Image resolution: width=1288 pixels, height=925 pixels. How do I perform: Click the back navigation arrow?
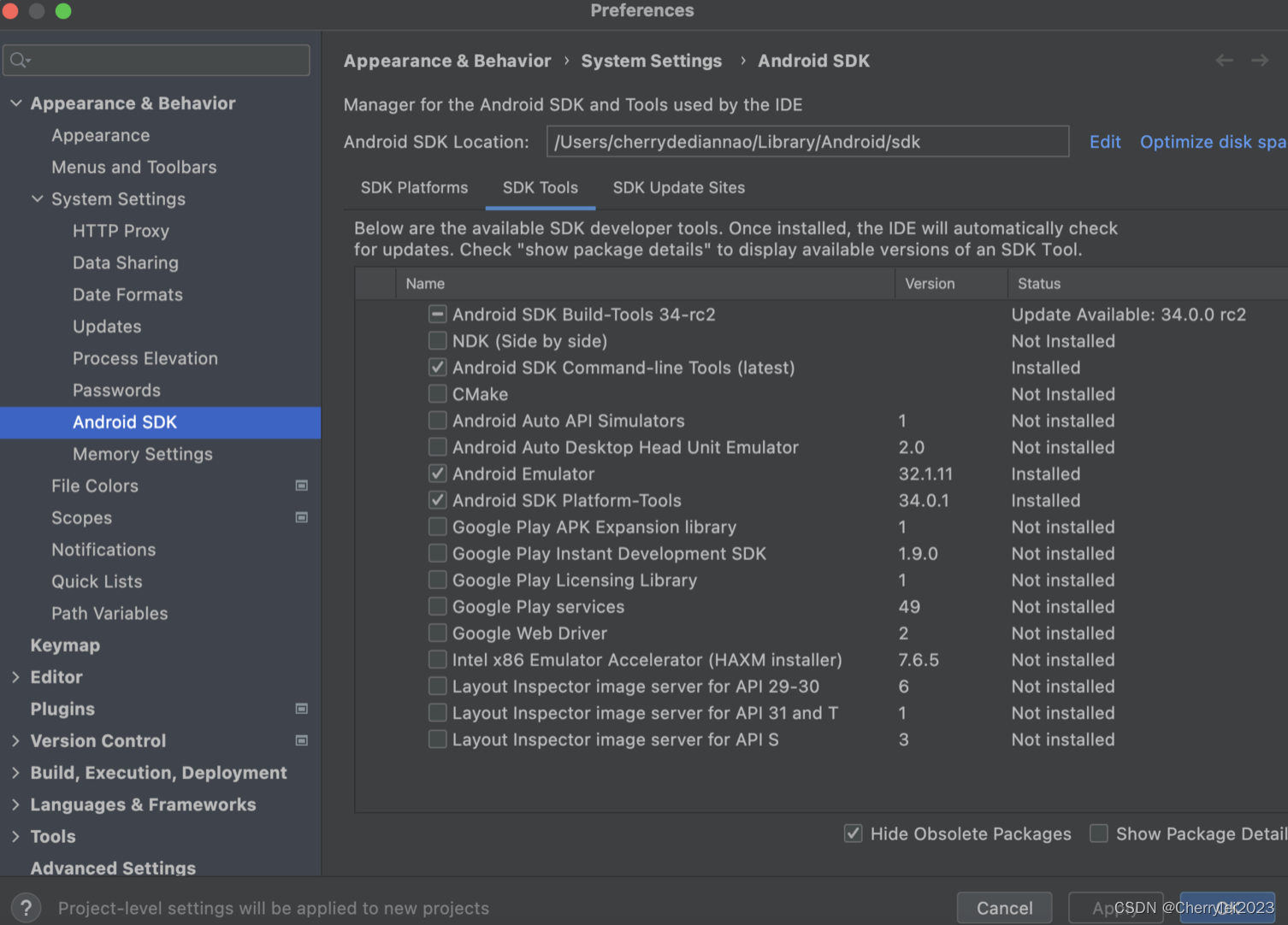(1225, 60)
